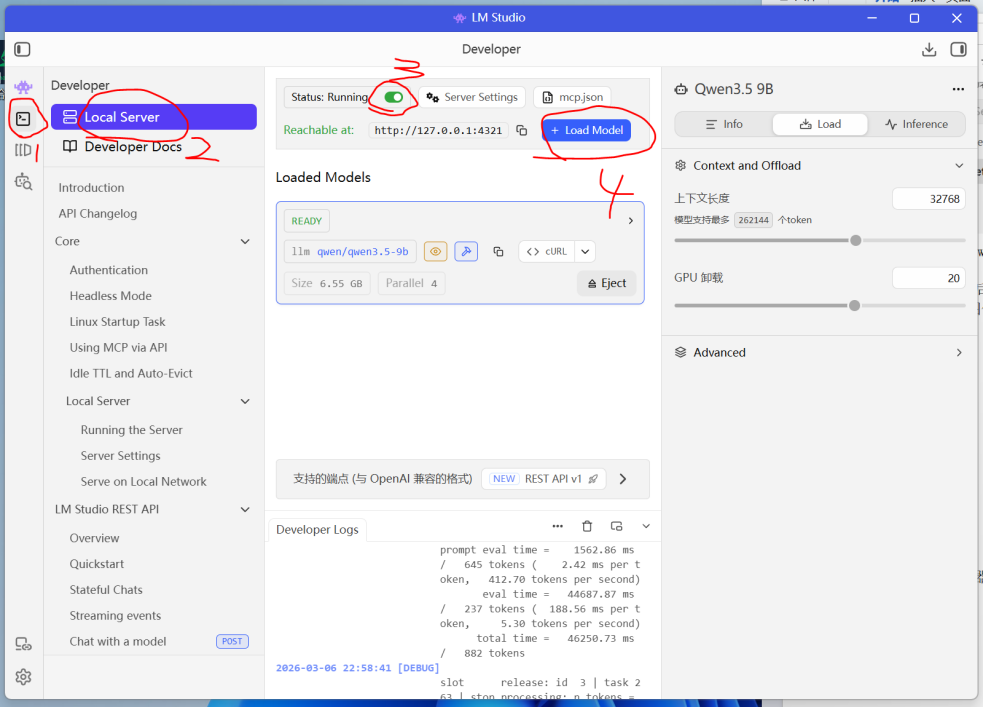This screenshot has height=707, width=983.
Task: Collapse the Developer Logs panel chevron
Action: (x=646, y=526)
